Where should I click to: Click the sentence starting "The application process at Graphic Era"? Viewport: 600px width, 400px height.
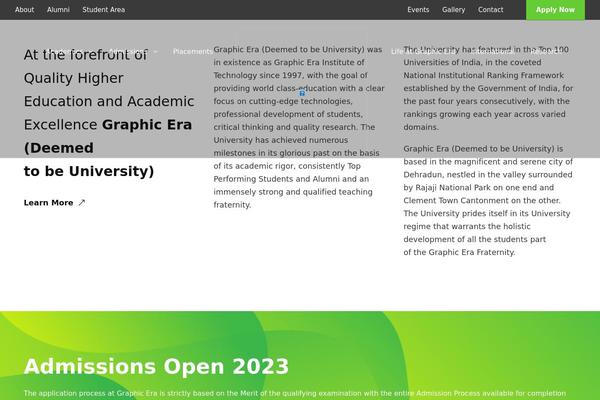pos(295,393)
